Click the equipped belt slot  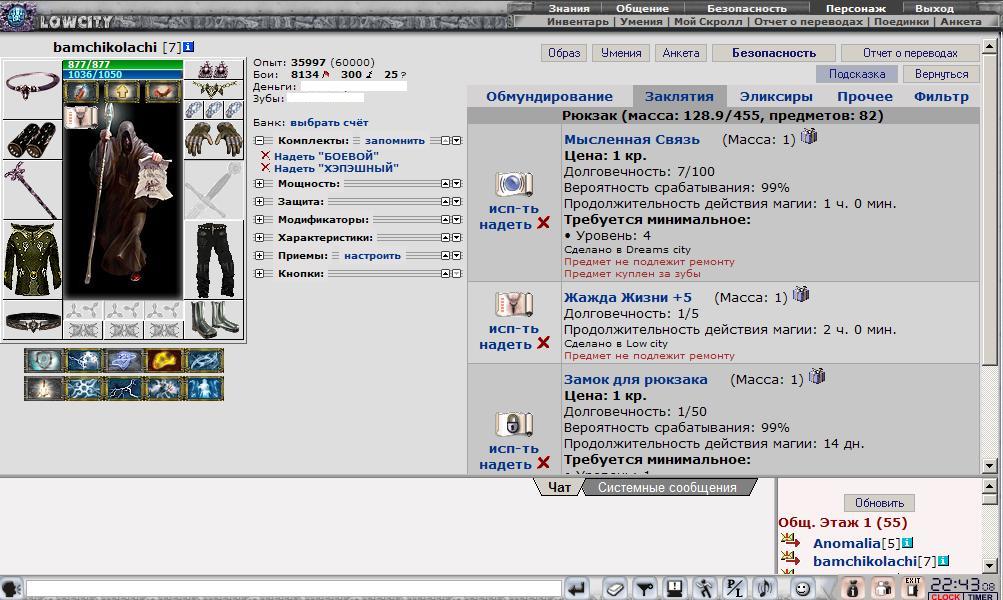[33, 320]
